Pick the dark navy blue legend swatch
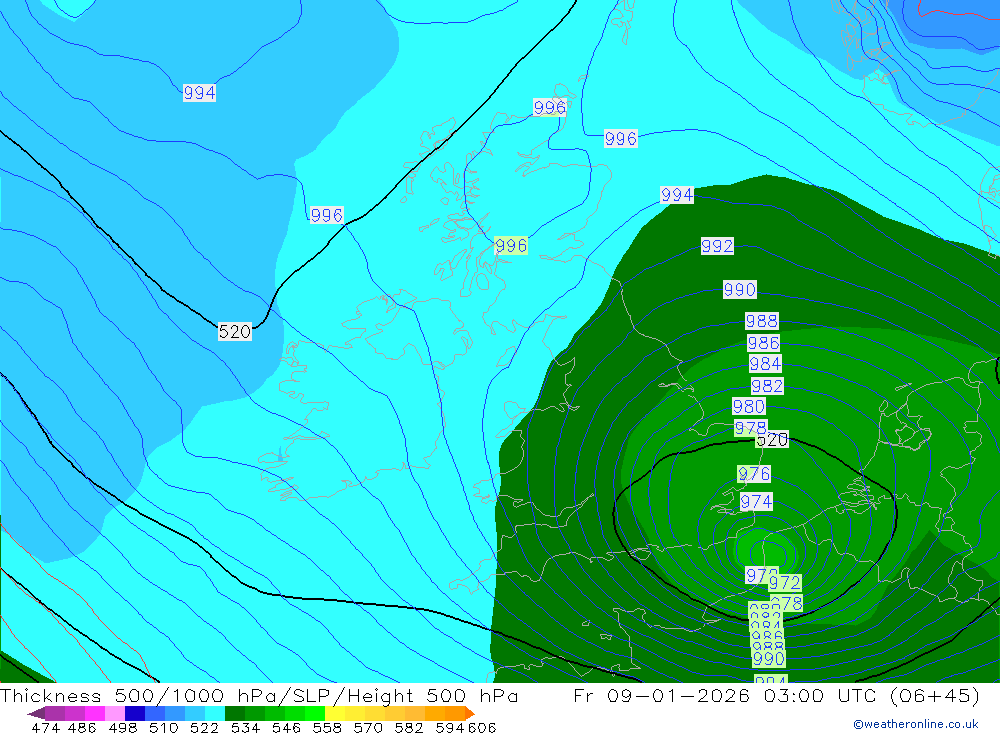The width and height of the screenshot is (1000, 733). click(x=135, y=713)
